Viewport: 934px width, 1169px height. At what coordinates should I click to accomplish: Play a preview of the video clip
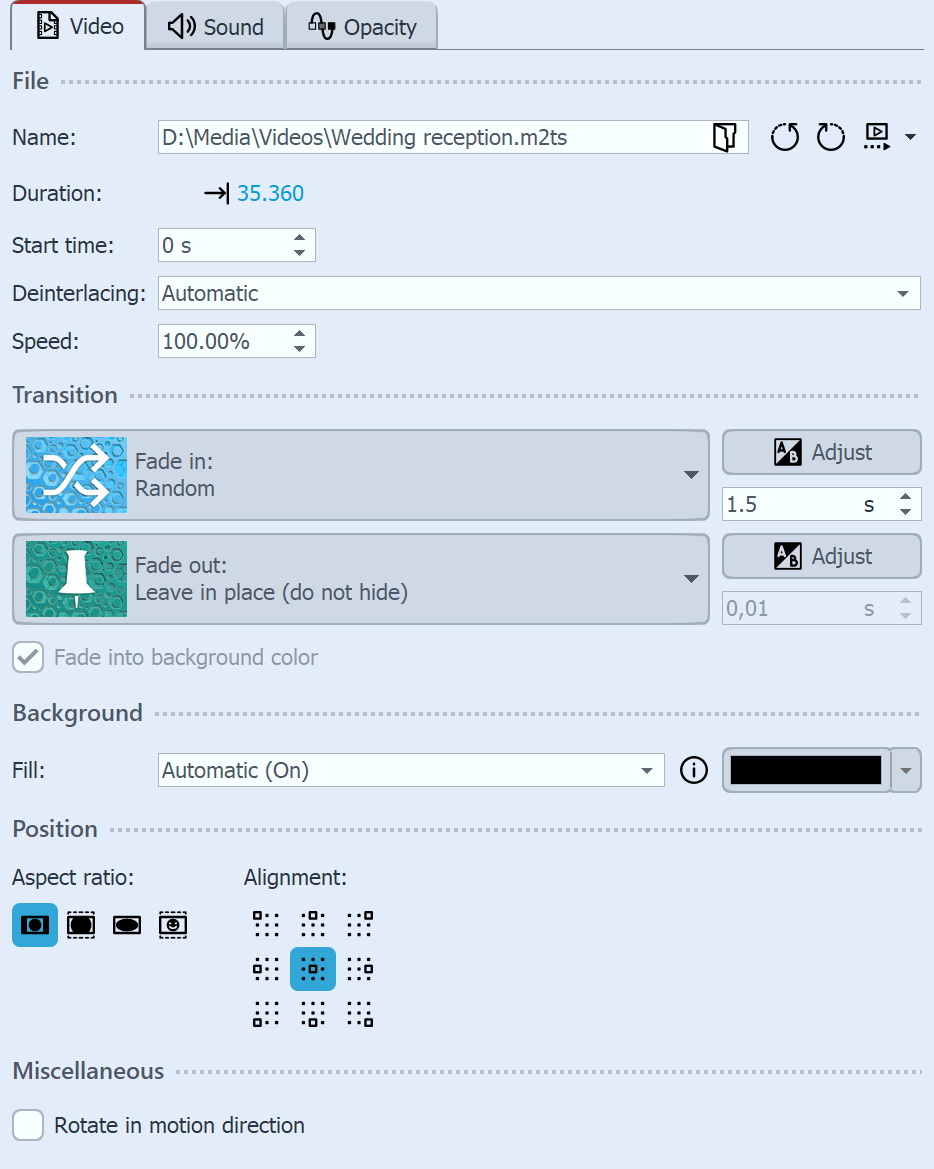(875, 137)
